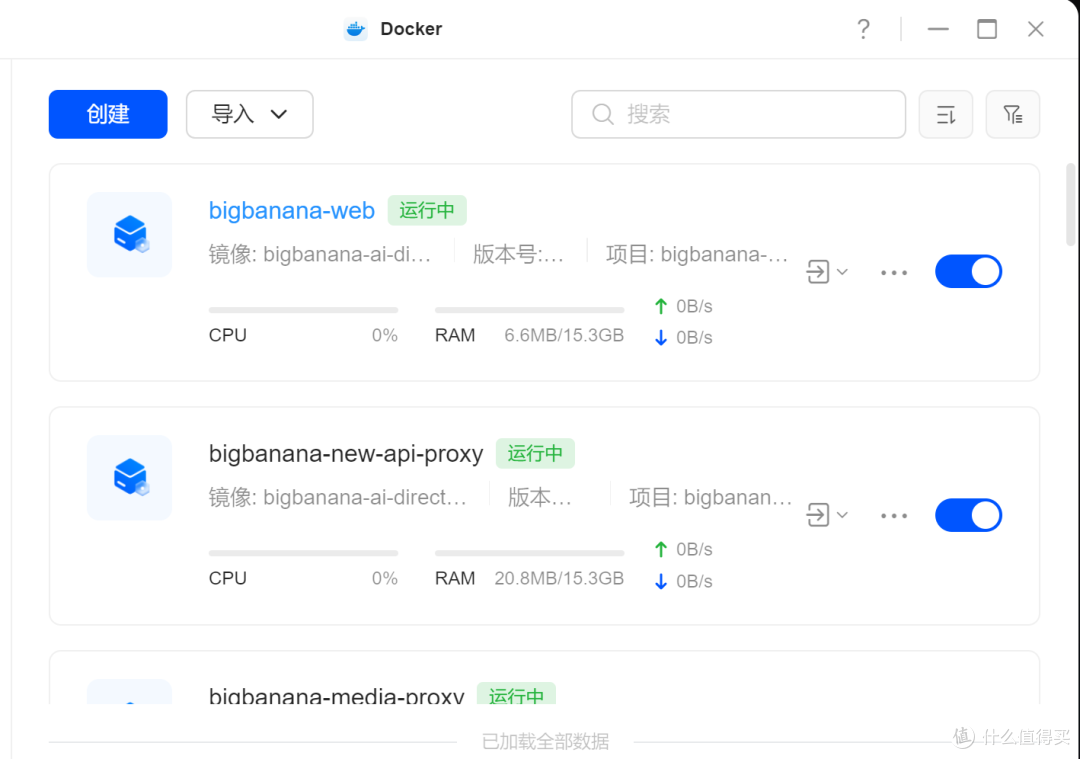Open the filter icon button
The width and height of the screenshot is (1080, 759).
1012,114
